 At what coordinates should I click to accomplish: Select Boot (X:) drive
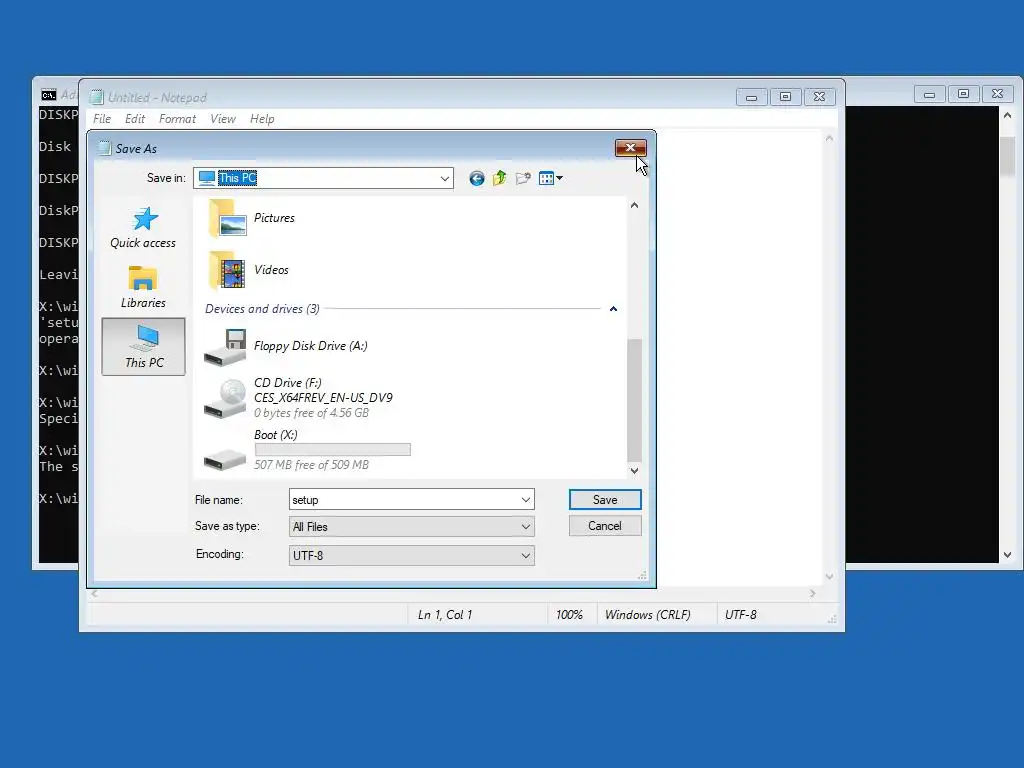point(307,450)
